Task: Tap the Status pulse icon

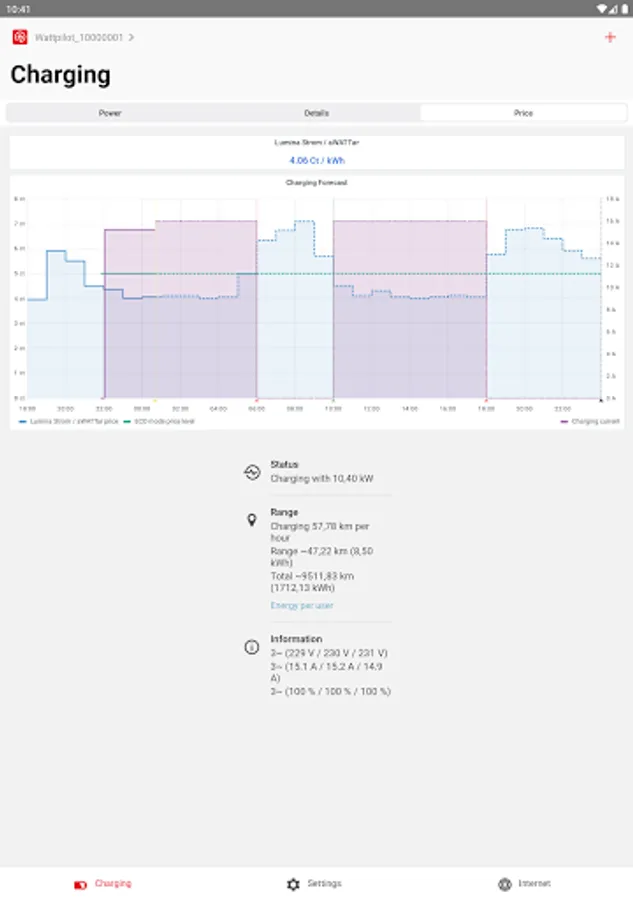Action: click(x=252, y=472)
